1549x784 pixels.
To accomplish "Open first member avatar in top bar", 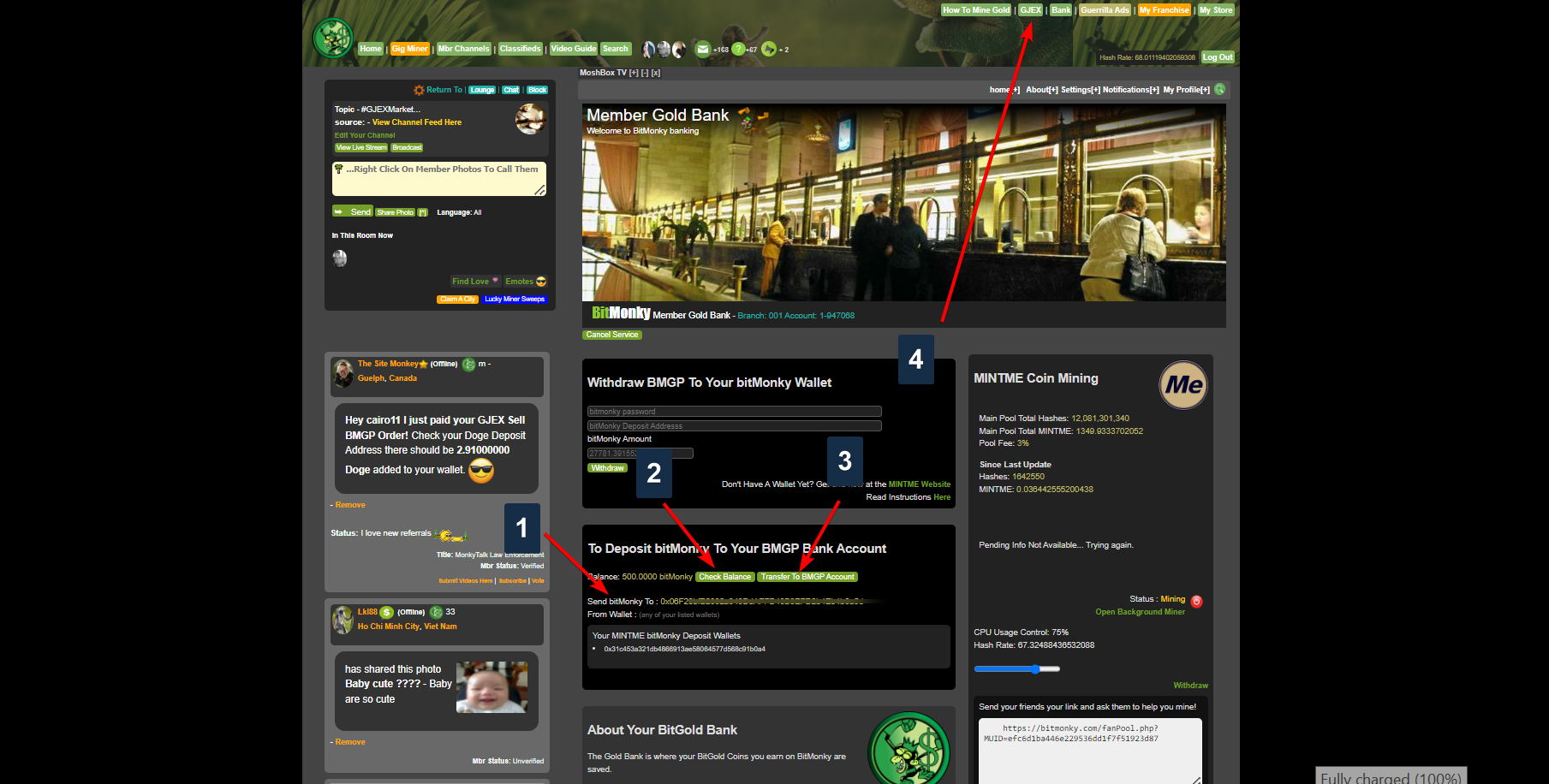I will pyautogui.click(x=649, y=49).
